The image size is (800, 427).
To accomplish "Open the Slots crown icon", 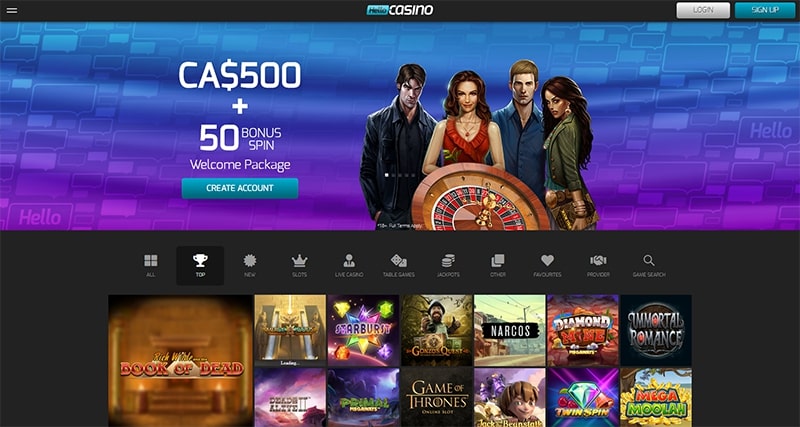I will coord(299,261).
